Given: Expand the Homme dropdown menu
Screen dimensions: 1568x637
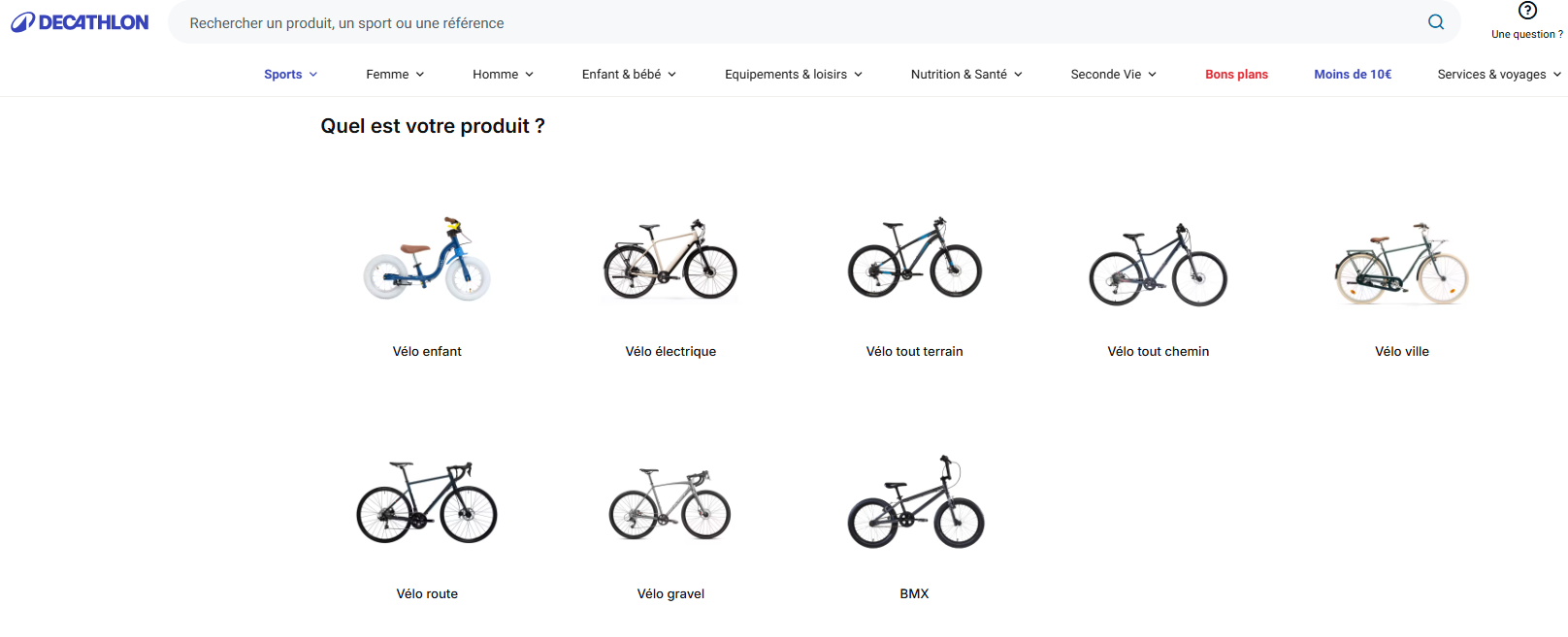Looking at the screenshot, I should click(503, 75).
